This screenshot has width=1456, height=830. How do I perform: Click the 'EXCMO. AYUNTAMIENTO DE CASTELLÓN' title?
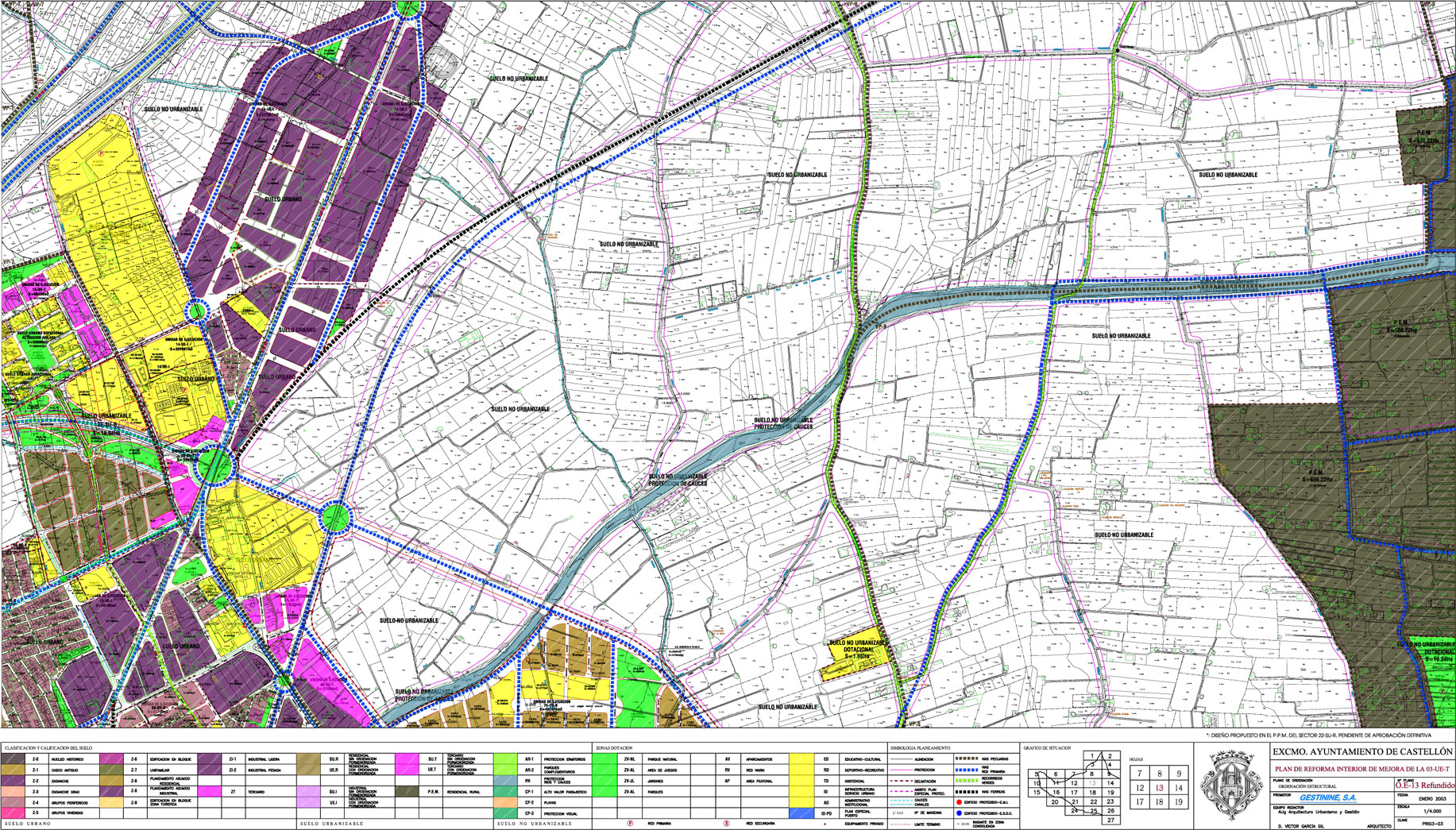[1362, 751]
